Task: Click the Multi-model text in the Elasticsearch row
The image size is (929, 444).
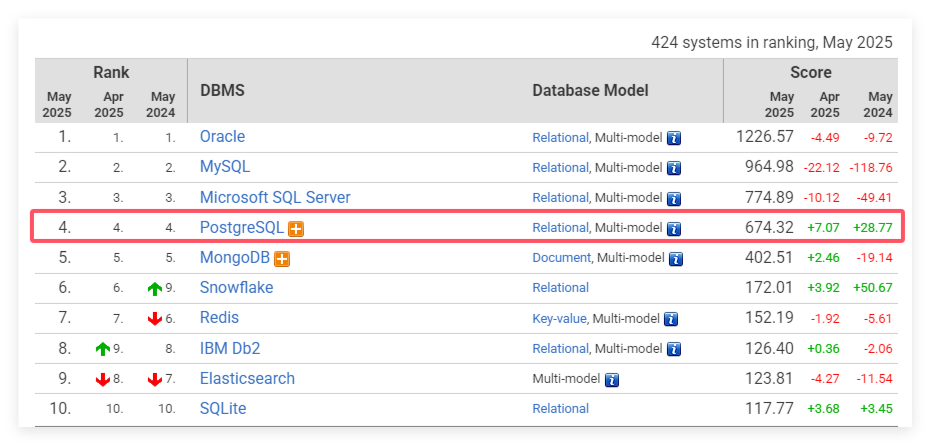Action: point(566,379)
